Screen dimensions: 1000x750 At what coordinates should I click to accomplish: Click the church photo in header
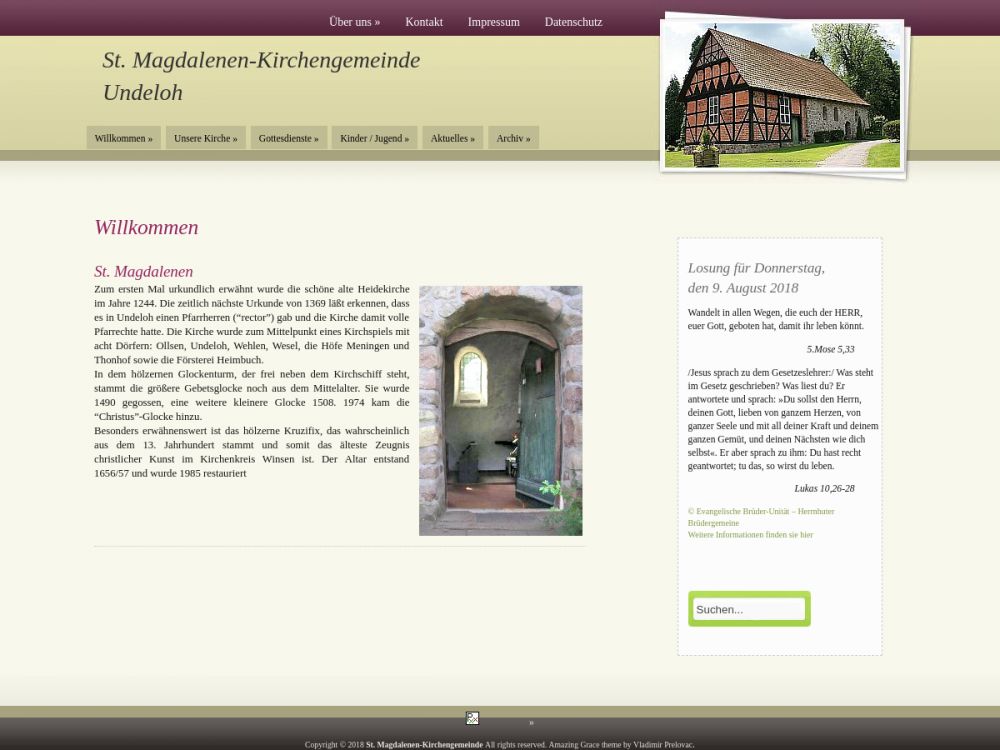pos(782,95)
